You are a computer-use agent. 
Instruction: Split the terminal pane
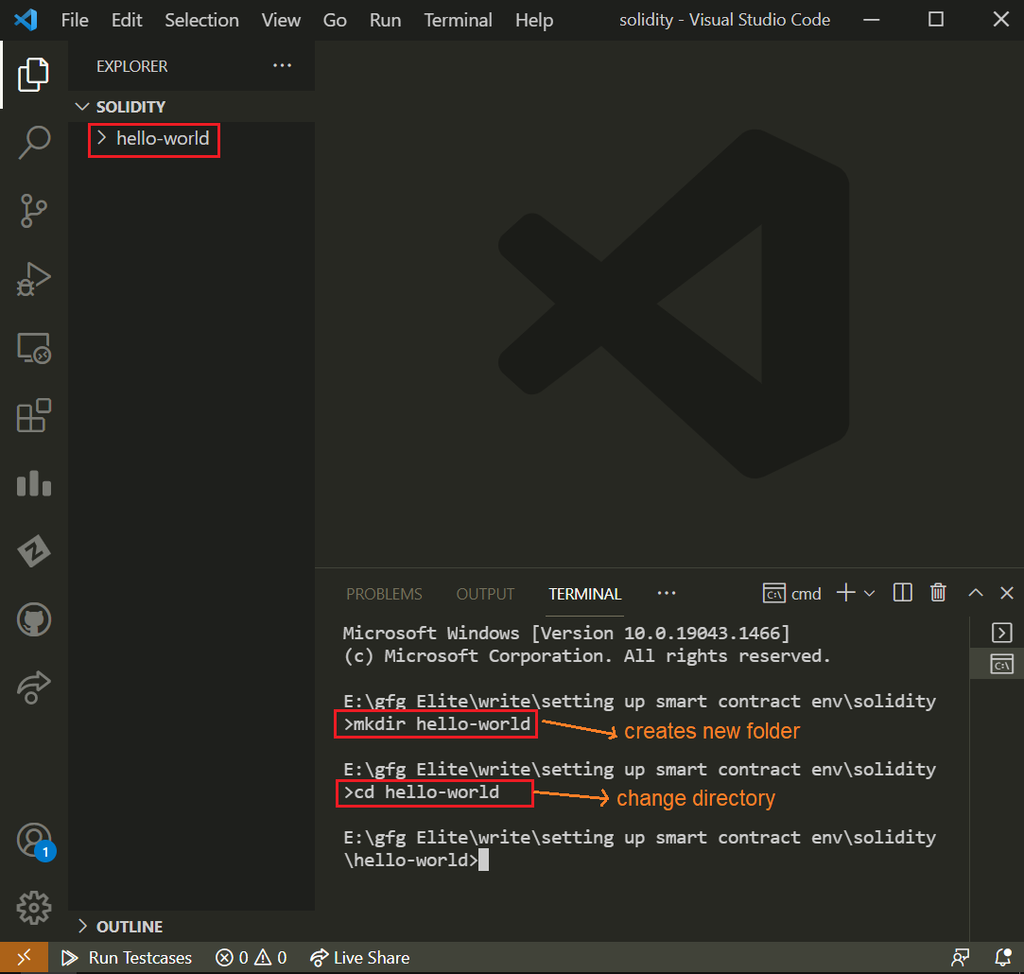(902, 593)
